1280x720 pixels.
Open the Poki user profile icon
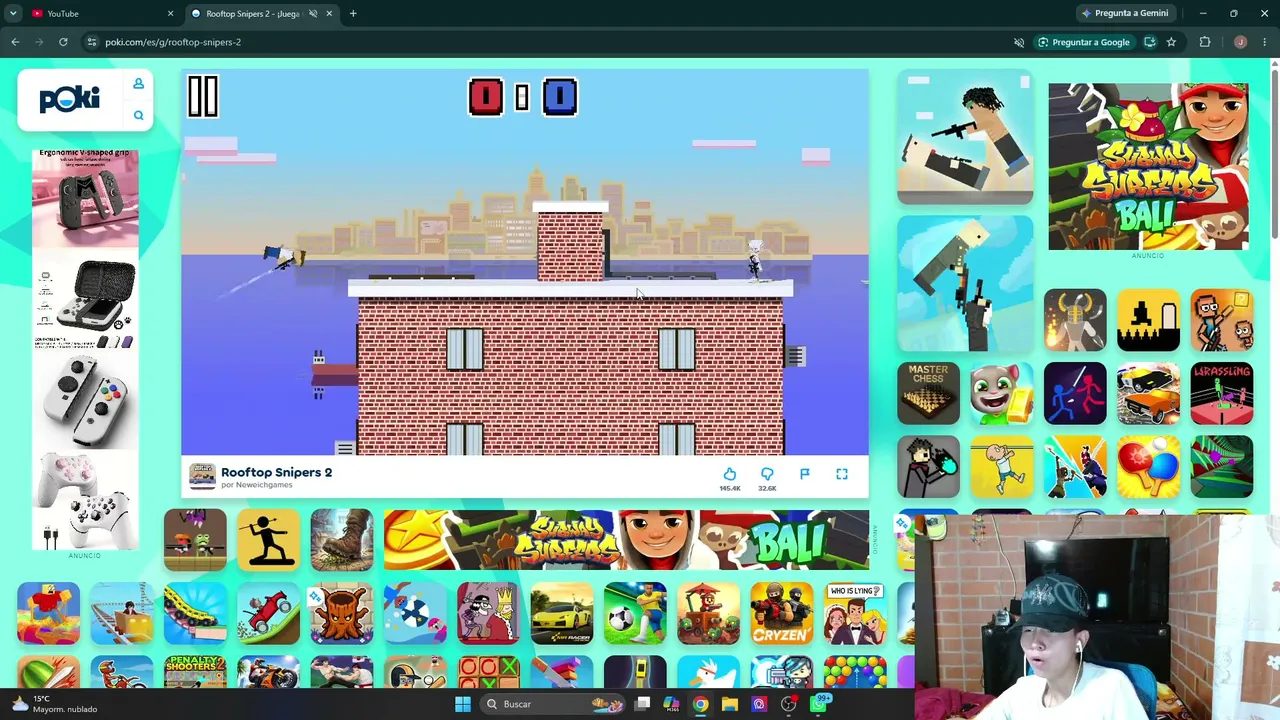point(138,84)
